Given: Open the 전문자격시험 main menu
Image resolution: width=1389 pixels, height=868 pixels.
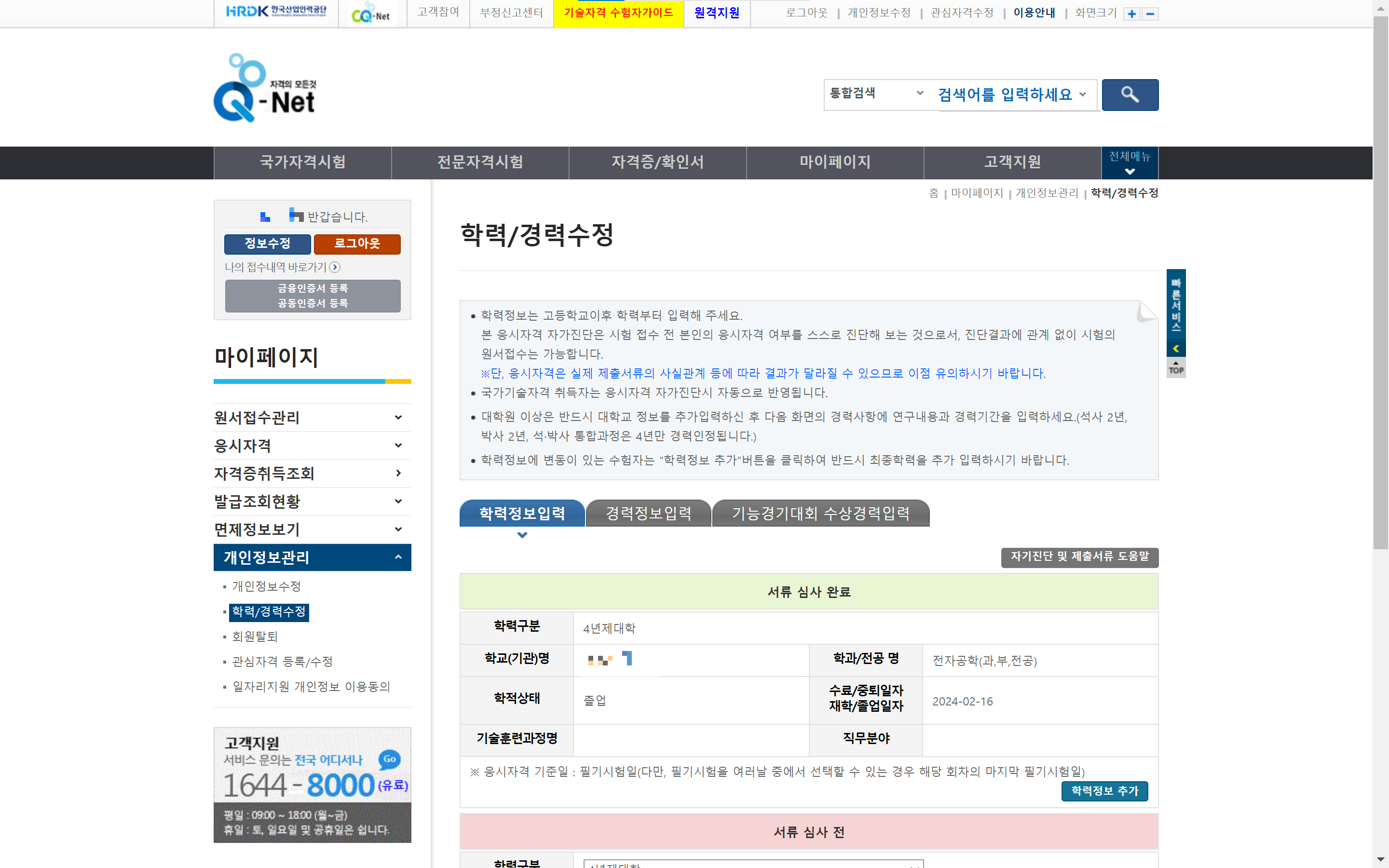Looking at the screenshot, I should click(480, 163).
